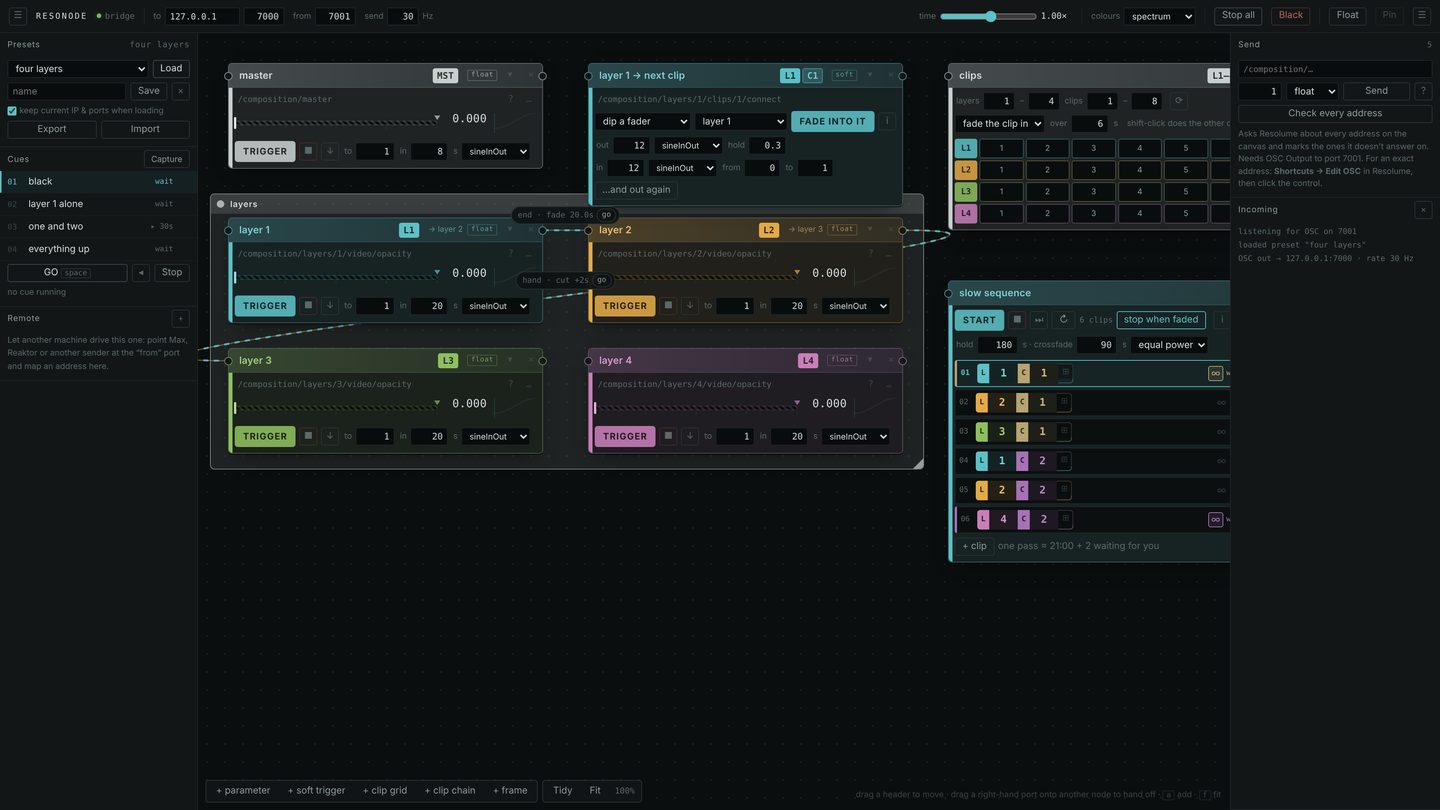1440x810 pixels.
Task: Add a clip chain node
Action: [450, 791]
